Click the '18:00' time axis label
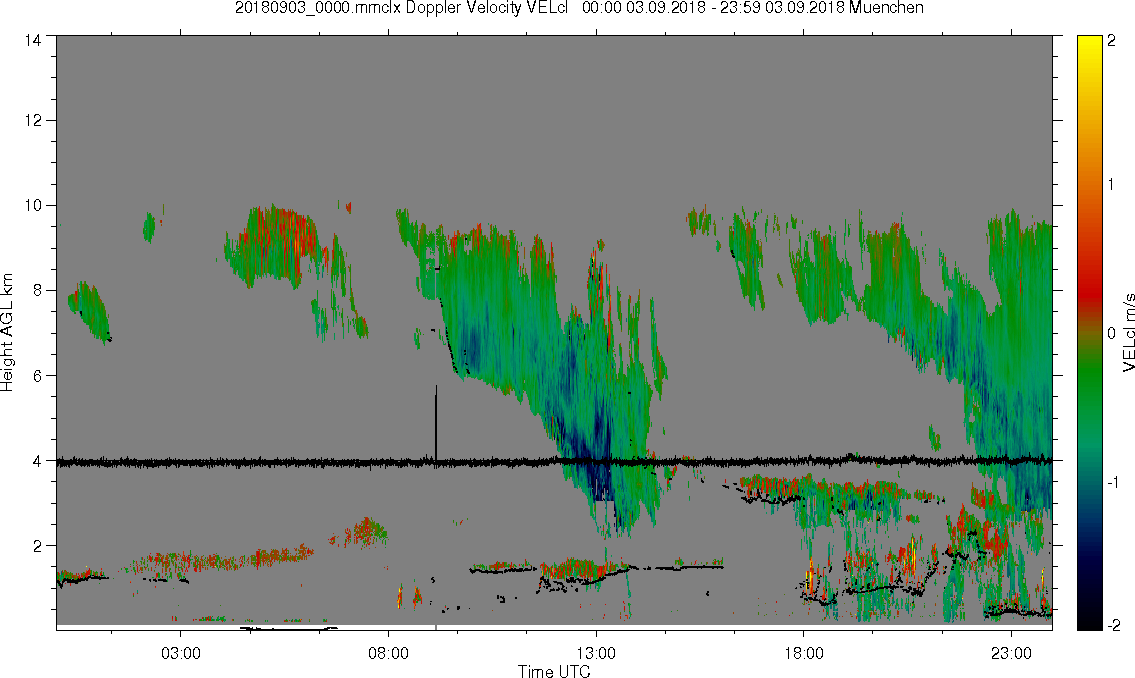Viewport: 1135px width, 678px height. pyautogui.click(x=804, y=654)
